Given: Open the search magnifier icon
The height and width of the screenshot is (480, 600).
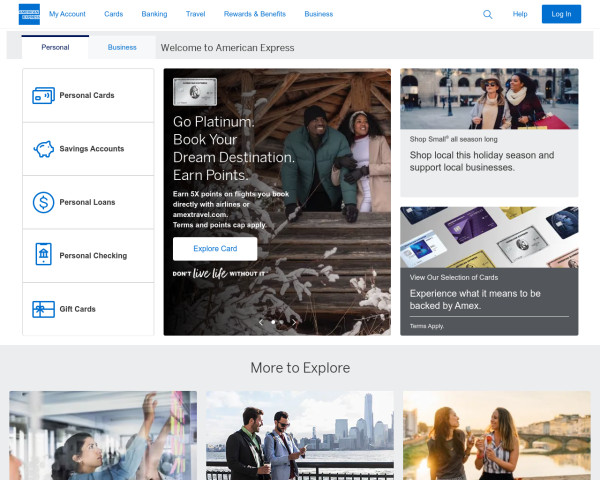Looking at the screenshot, I should 488,14.
